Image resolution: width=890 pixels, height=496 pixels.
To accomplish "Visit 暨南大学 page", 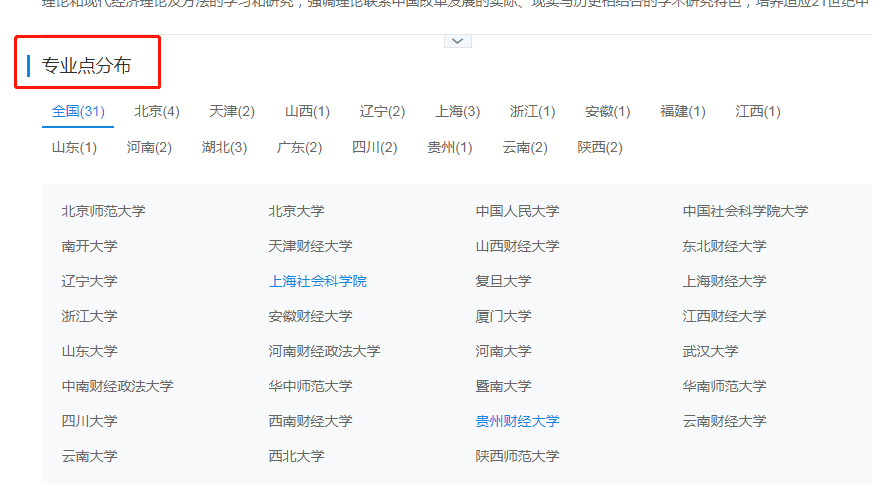I will click(503, 386).
